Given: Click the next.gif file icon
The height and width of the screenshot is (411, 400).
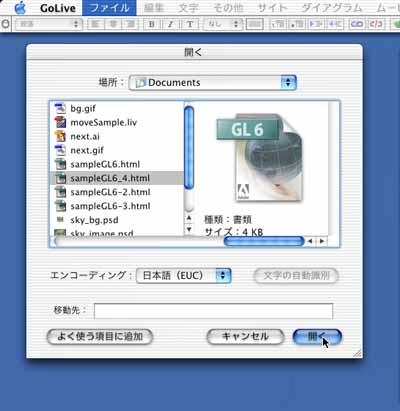Looking at the screenshot, I should 60,150.
